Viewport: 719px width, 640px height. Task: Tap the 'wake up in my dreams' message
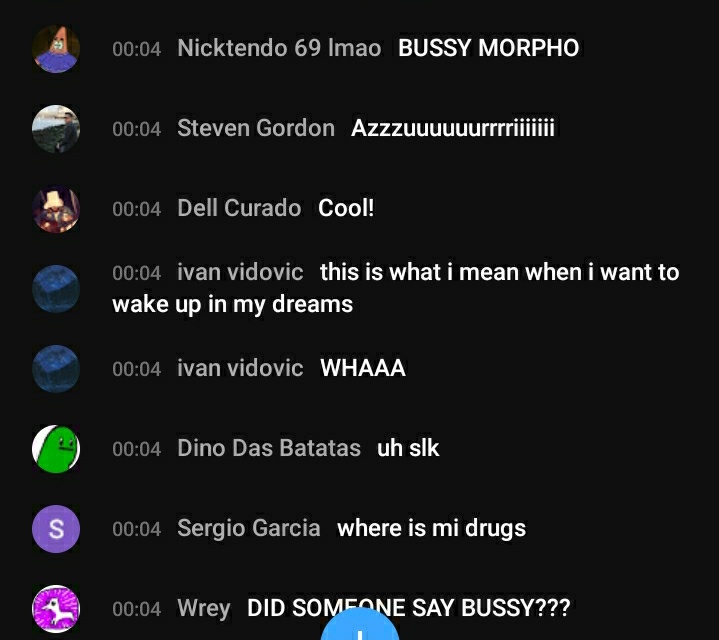[232, 304]
